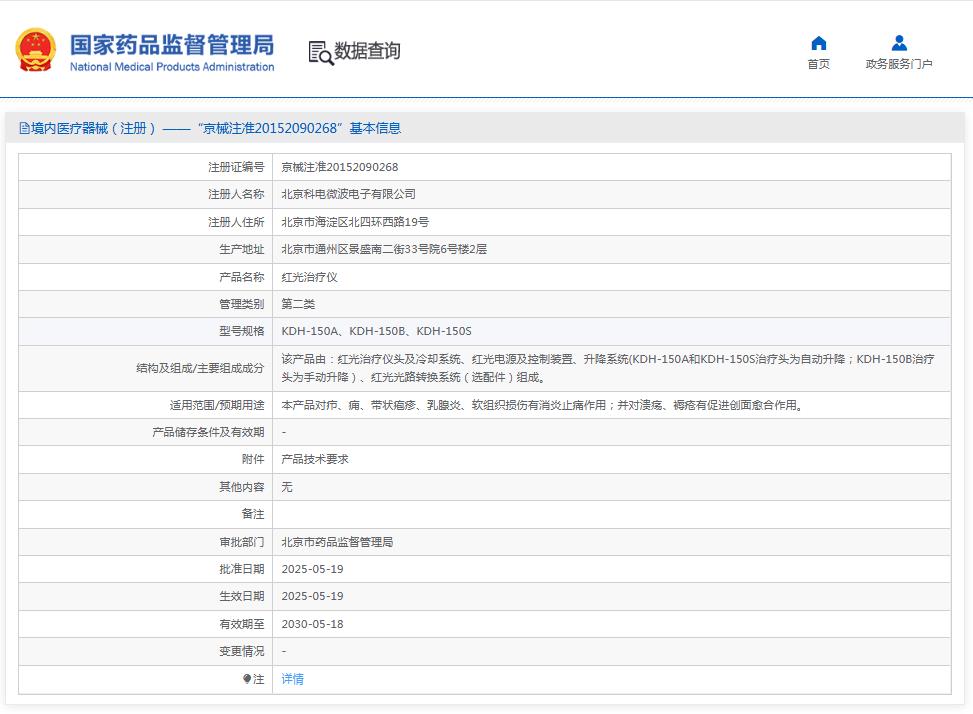Click the 政务服务门户 person icon

coord(898,41)
